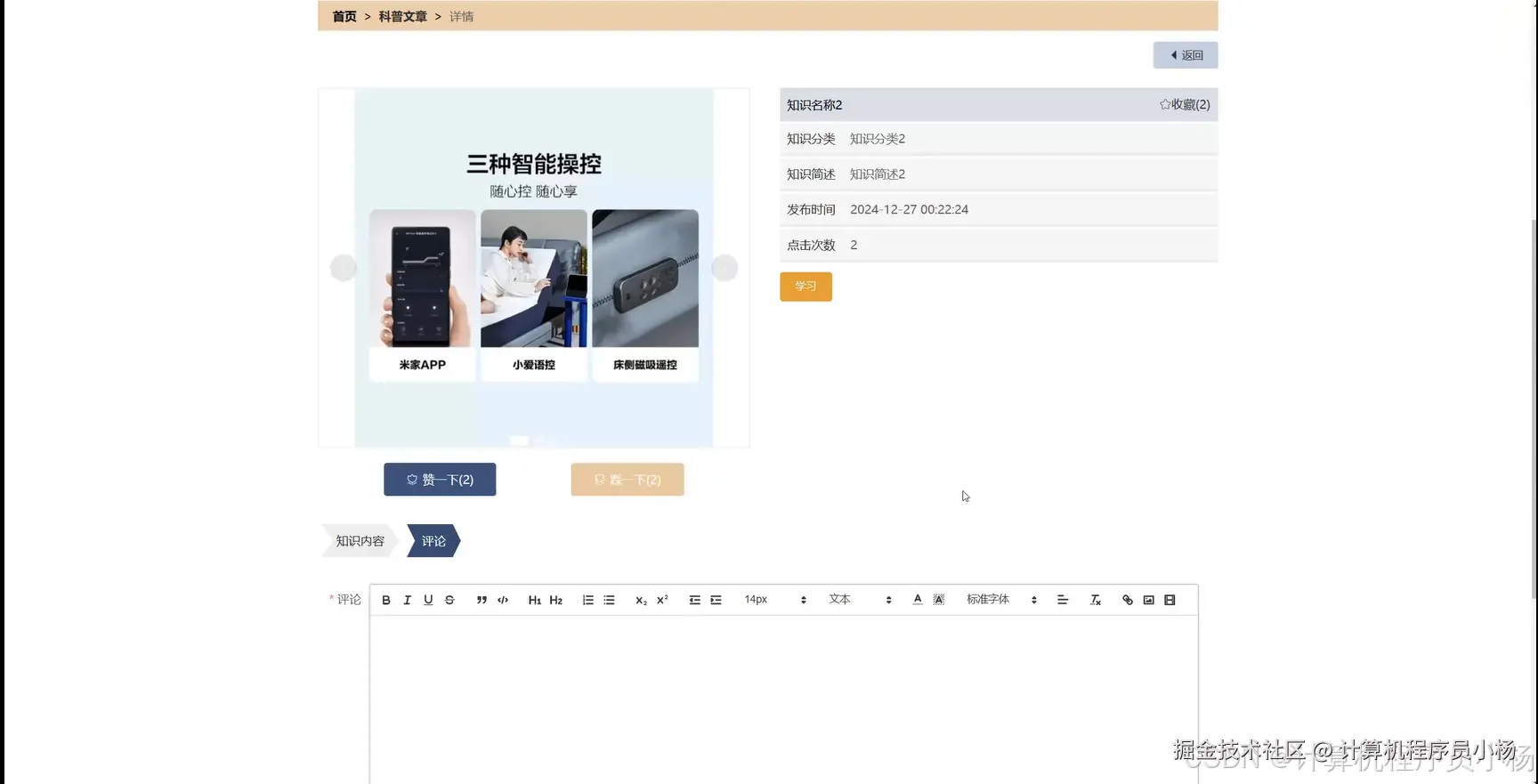Insert a blockquote in comment editor
Viewport: 1538px width, 784px height.
(482, 600)
